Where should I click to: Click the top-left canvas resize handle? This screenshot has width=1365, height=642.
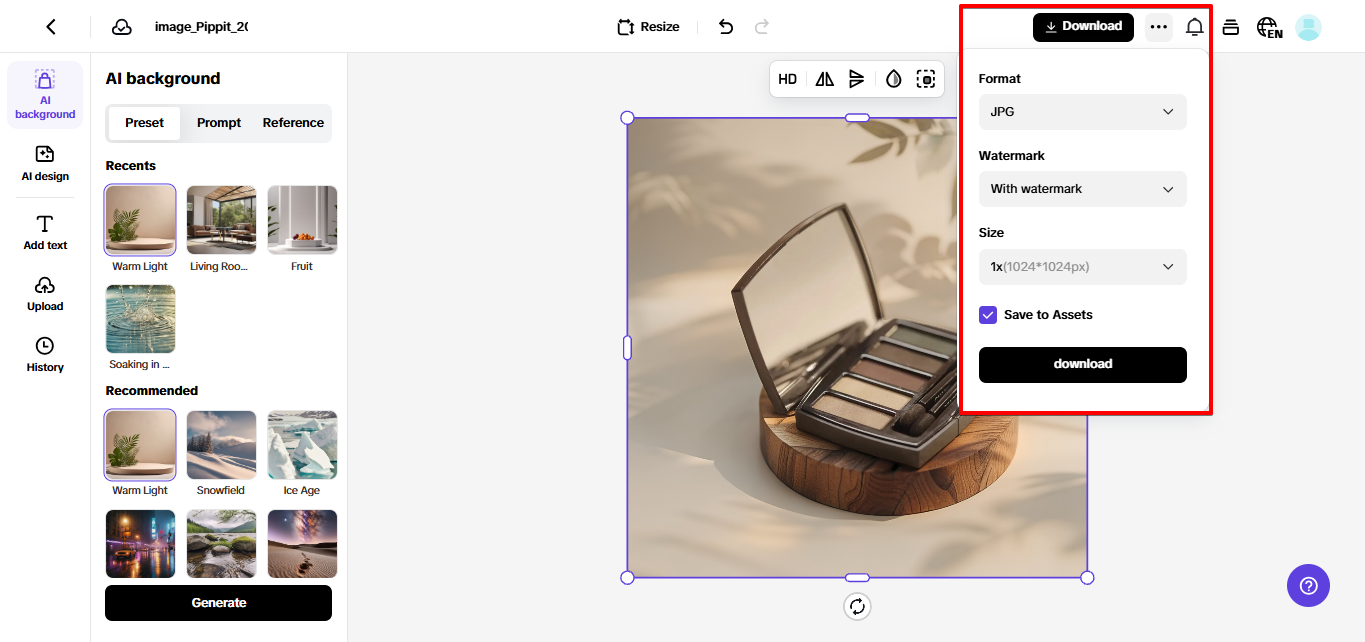coord(628,118)
